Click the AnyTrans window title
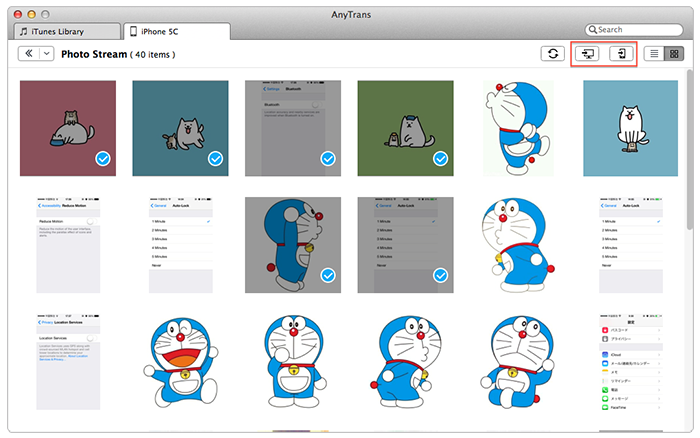 tap(351, 14)
